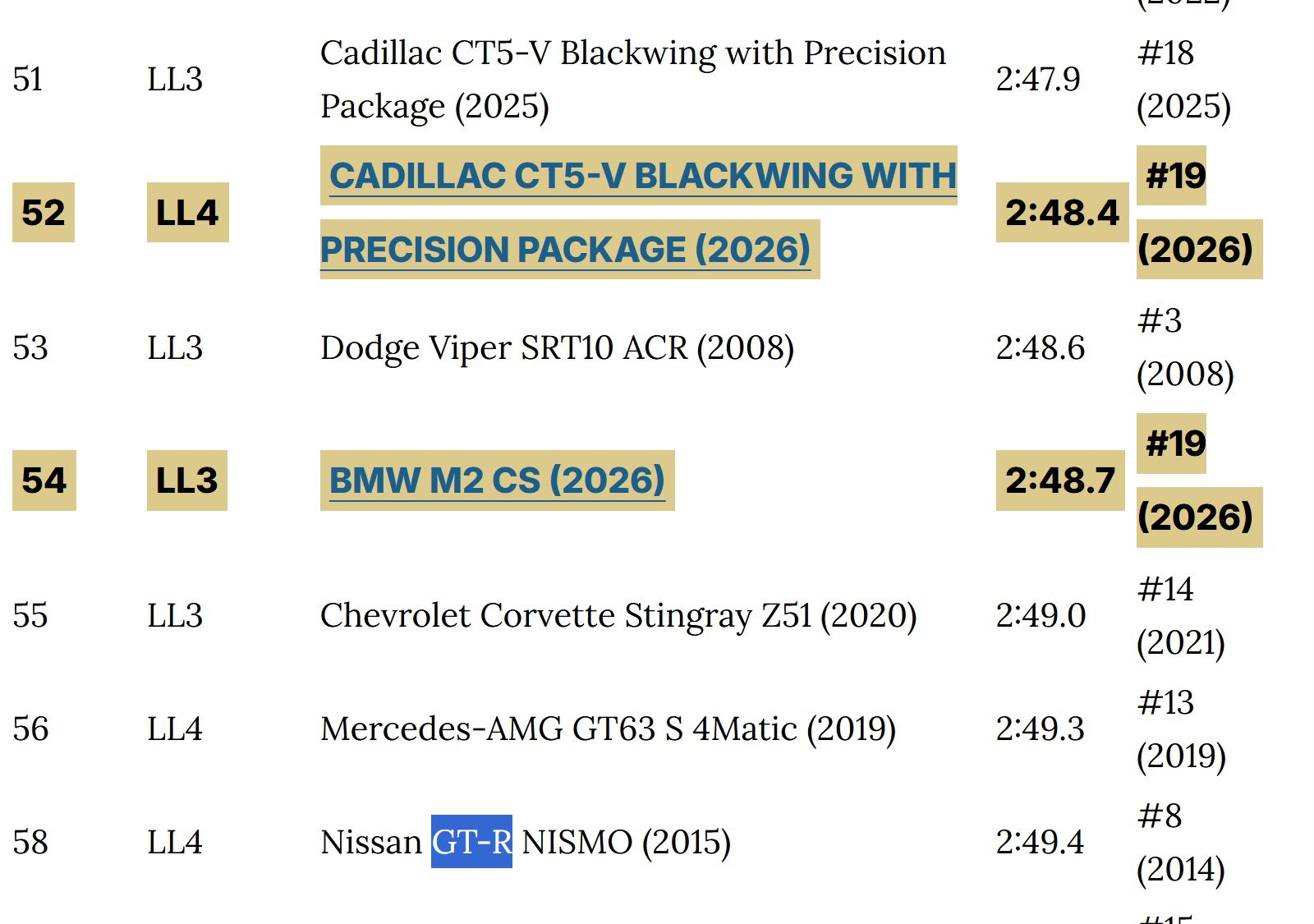Image resolution: width=1314 pixels, height=924 pixels.
Task: Click the 2:47.9 lap time
Action: (x=1038, y=80)
